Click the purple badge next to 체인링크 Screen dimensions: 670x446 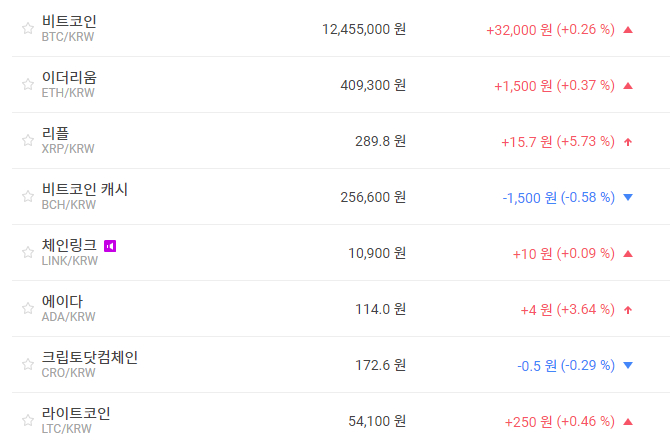110,245
